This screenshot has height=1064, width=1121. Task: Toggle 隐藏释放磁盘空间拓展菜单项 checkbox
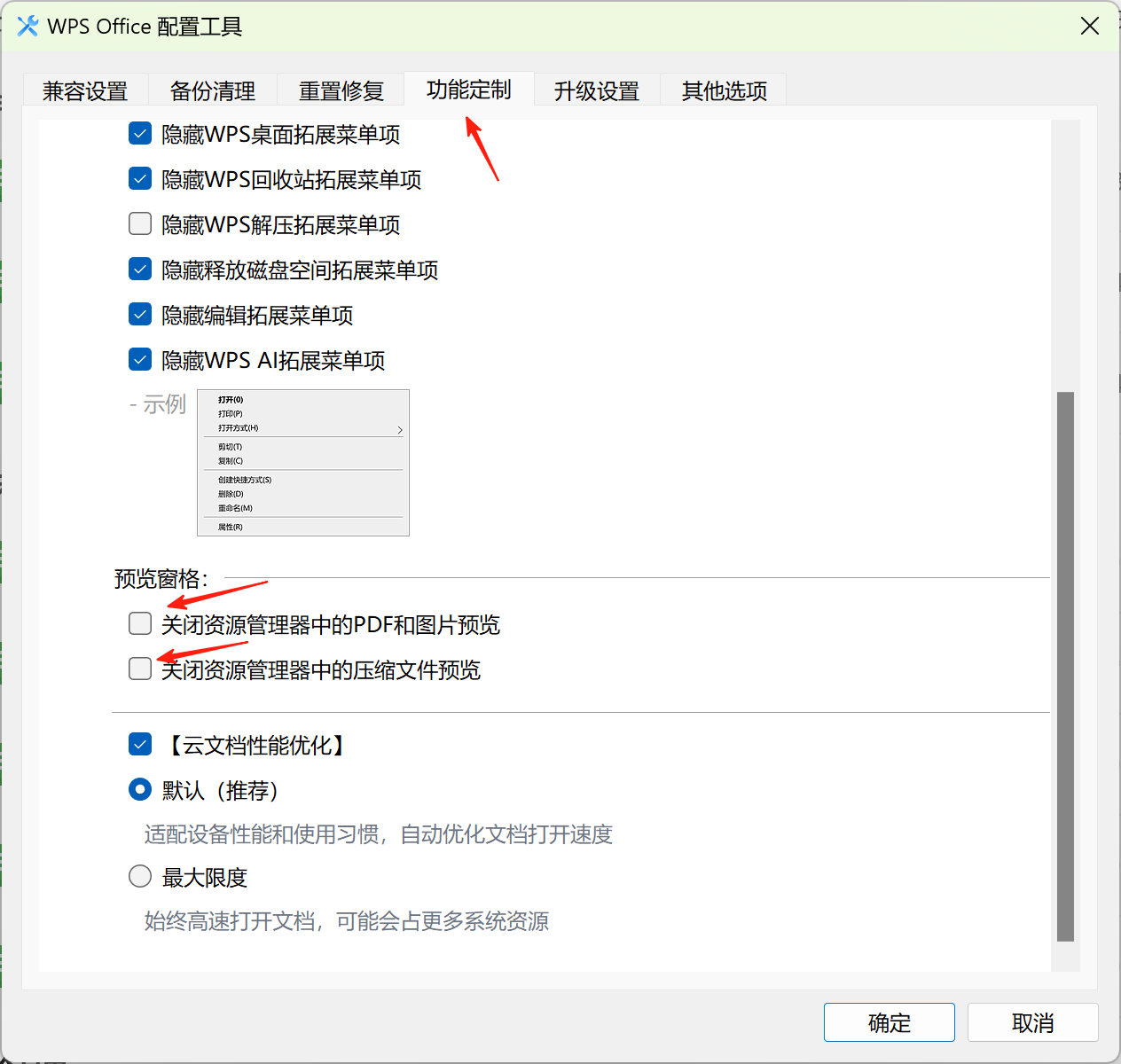pos(140,269)
